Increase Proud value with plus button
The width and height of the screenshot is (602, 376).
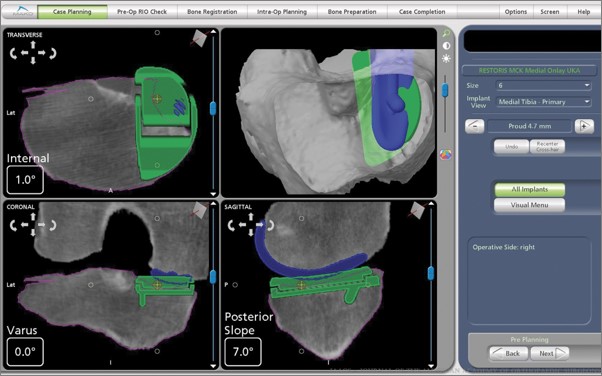584,126
